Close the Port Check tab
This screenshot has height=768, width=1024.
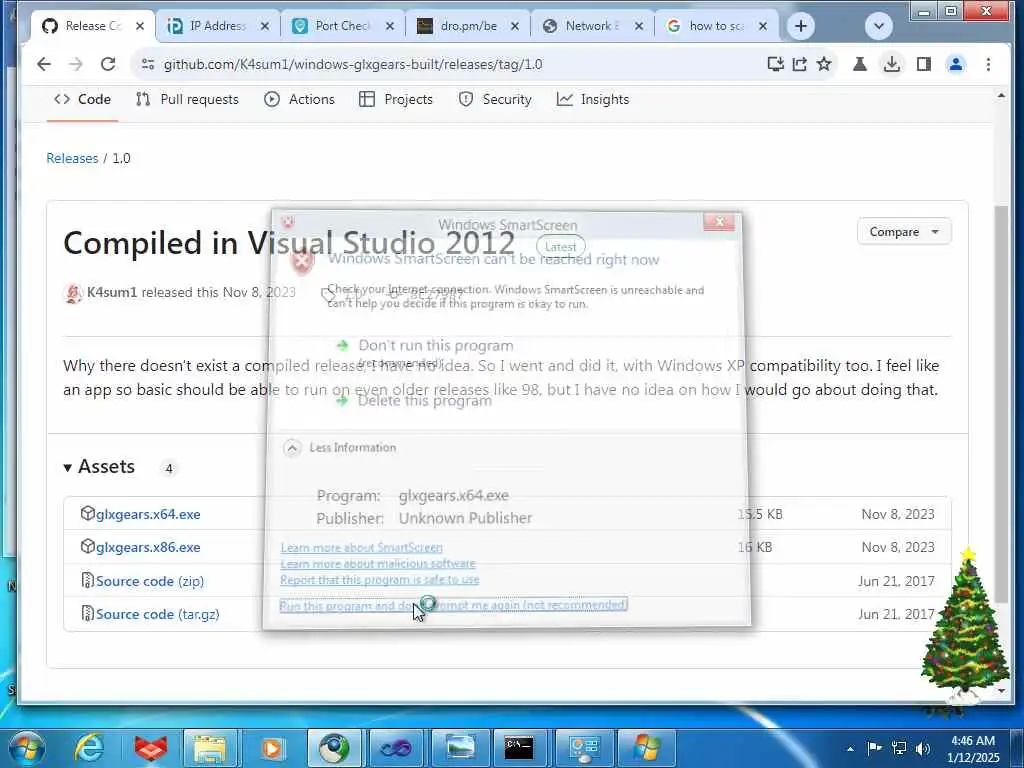click(x=390, y=26)
